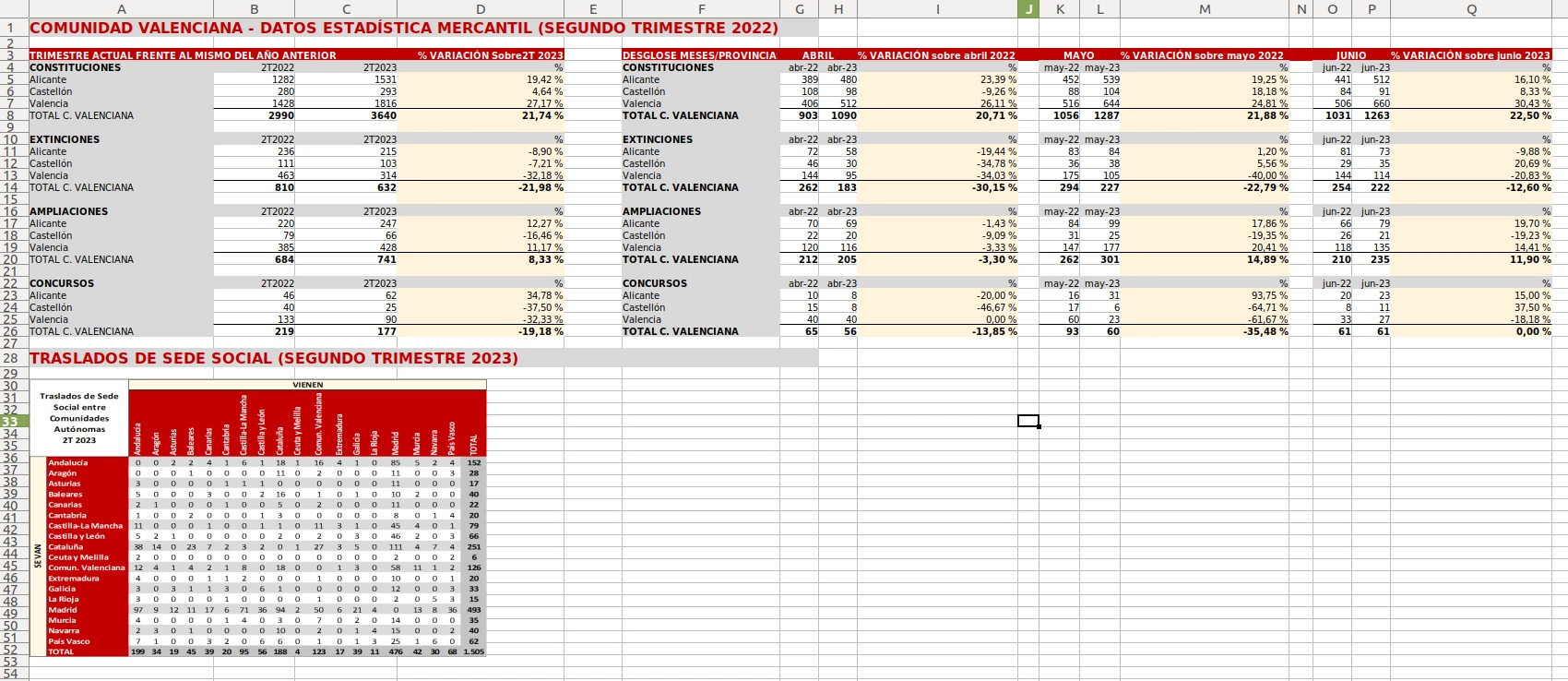Image resolution: width=1568 pixels, height=681 pixels.
Task: Click row header 33
Action: (x=10, y=422)
